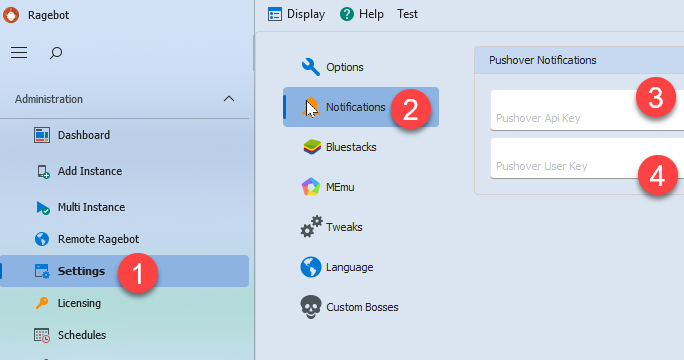Collapse the Administration section chevron

point(229,99)
